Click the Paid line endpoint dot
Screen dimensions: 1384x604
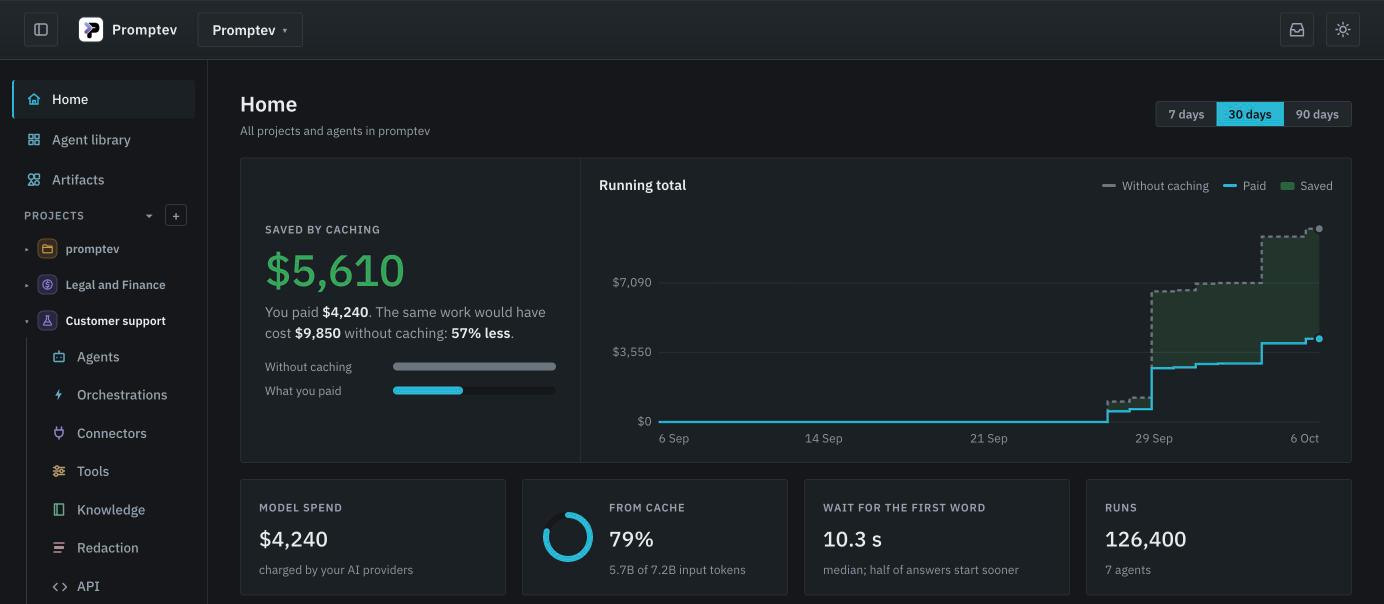pyautogui.click(x=1319, y=339)
